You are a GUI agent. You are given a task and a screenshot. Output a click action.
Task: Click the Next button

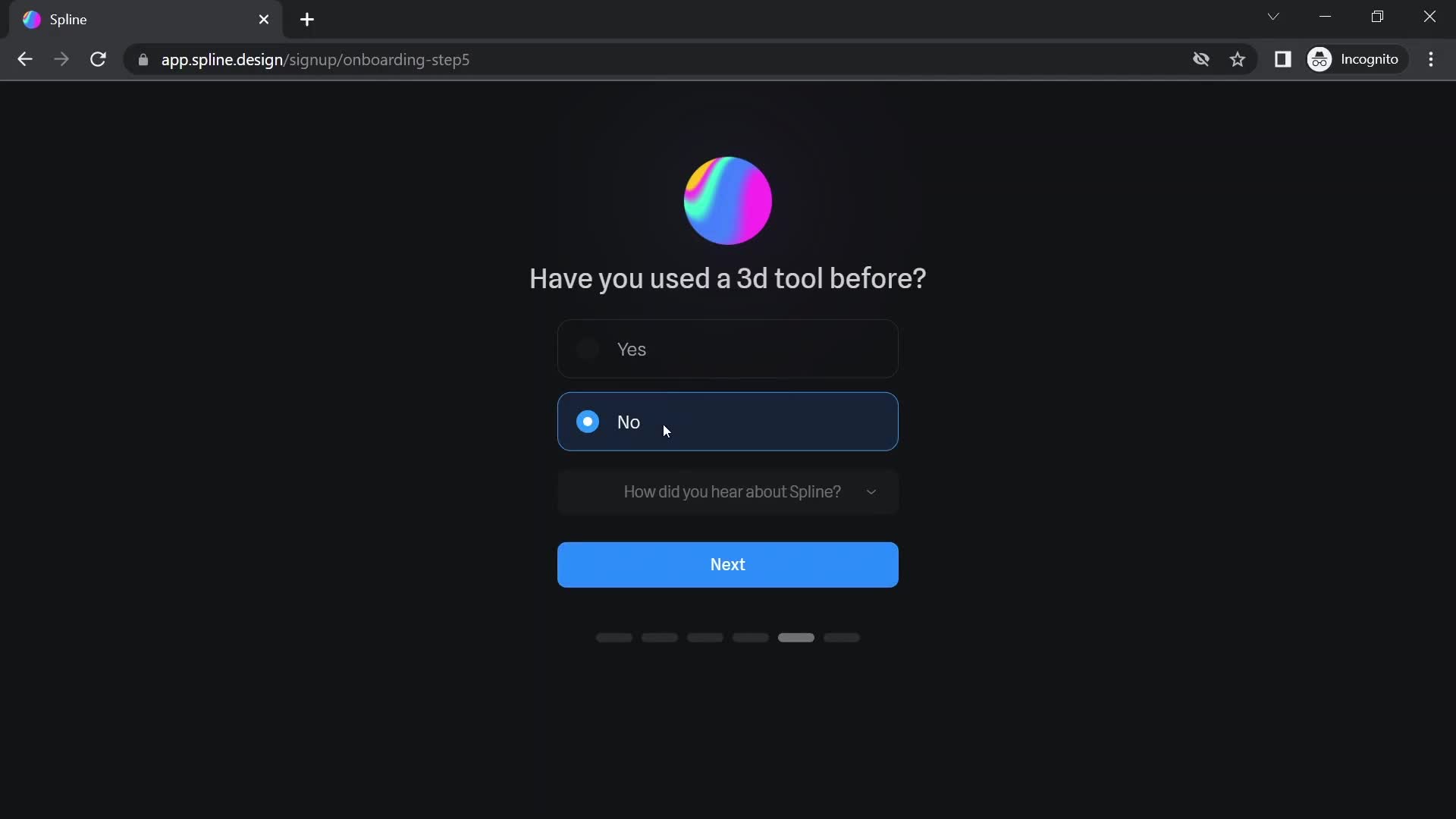point(728,564)
